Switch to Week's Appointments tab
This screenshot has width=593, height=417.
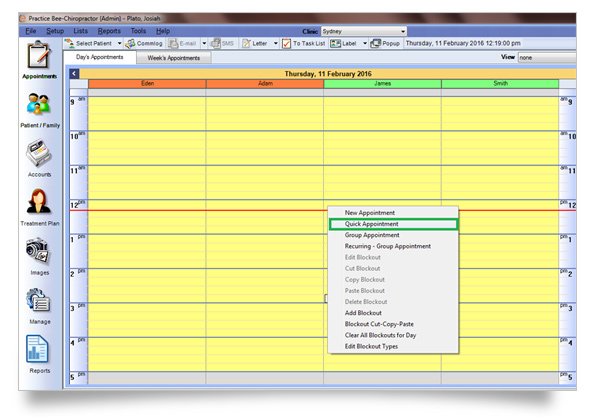tap(174, 58)
